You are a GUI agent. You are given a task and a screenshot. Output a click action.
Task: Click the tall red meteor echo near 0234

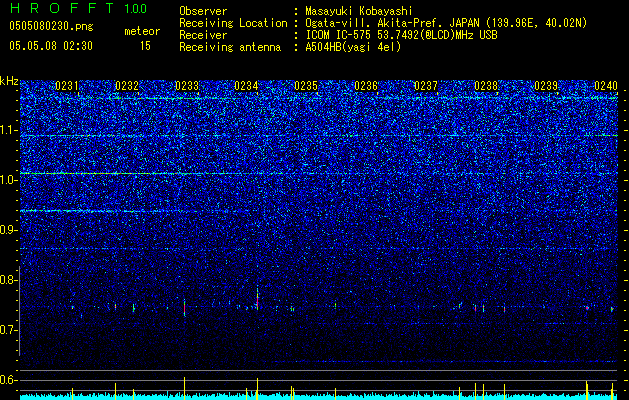257,300
